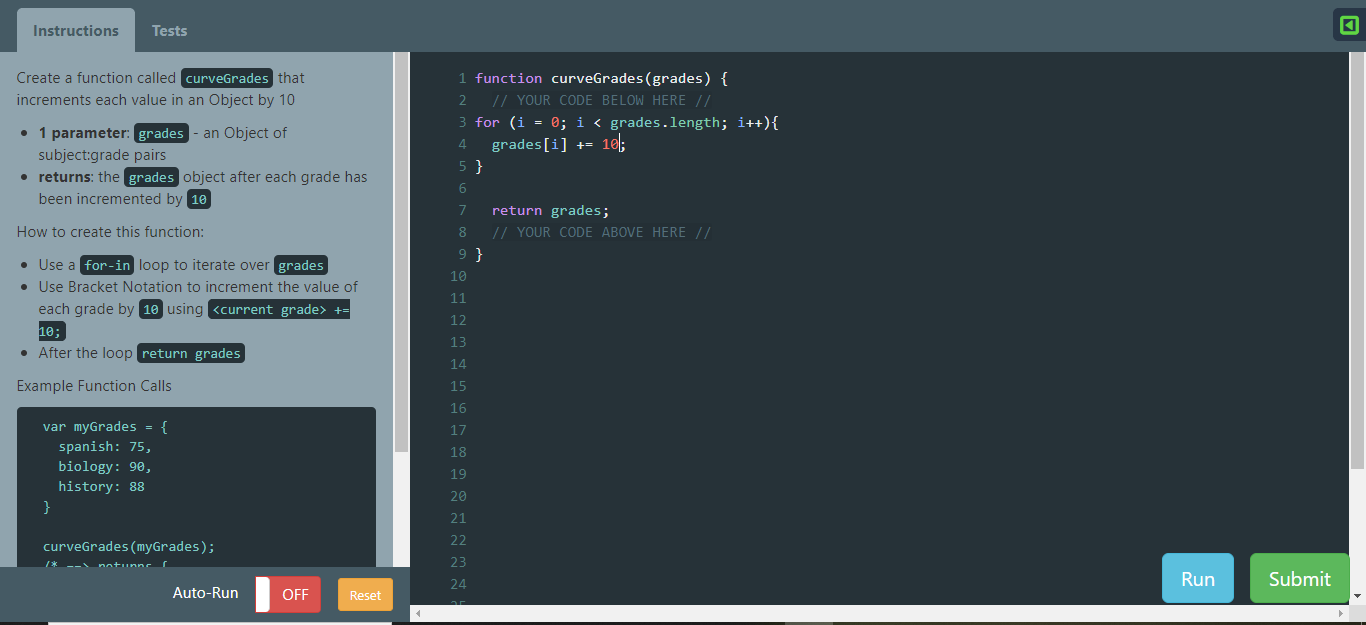This screenshot has width=1366, height=625.
Task: Click the 'for (i = 0; i < grades.length' line
Action: coord(626,122)
